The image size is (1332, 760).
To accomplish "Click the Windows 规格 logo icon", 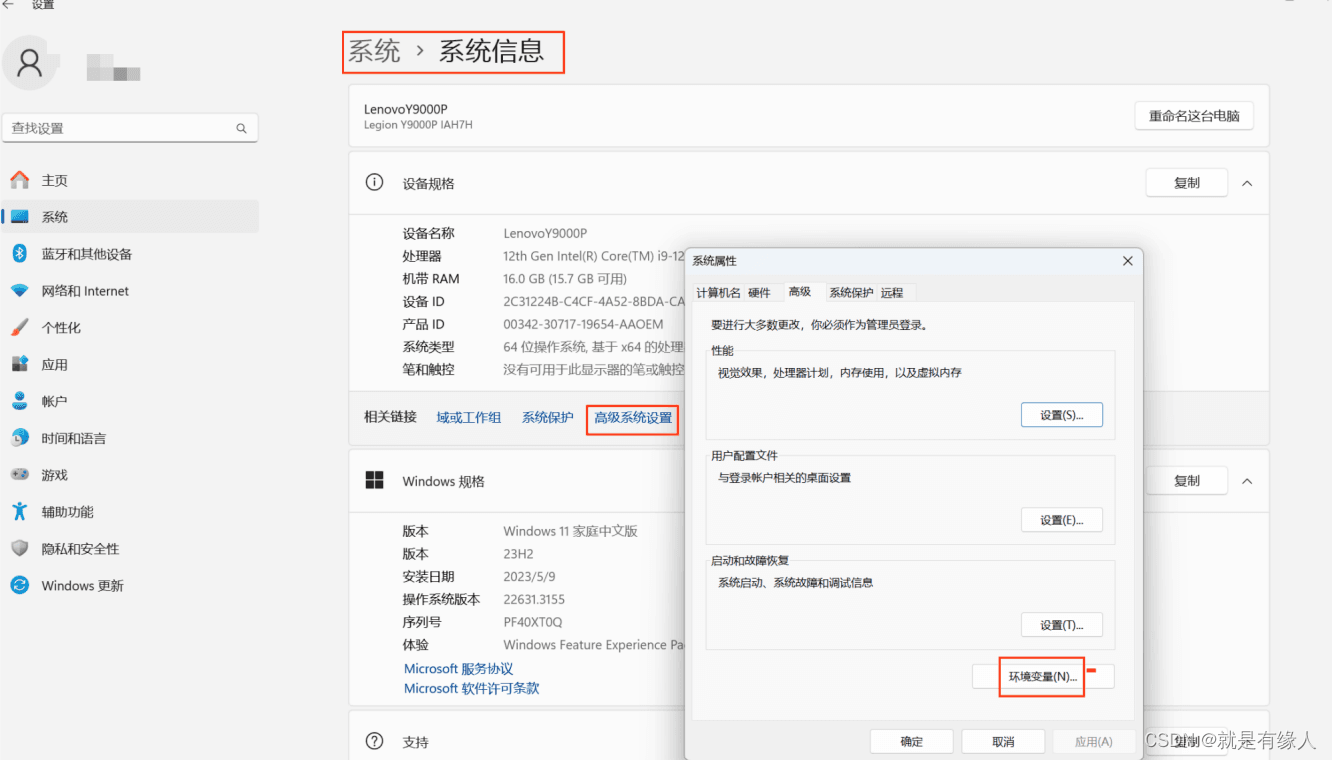I will pos(375,480).
